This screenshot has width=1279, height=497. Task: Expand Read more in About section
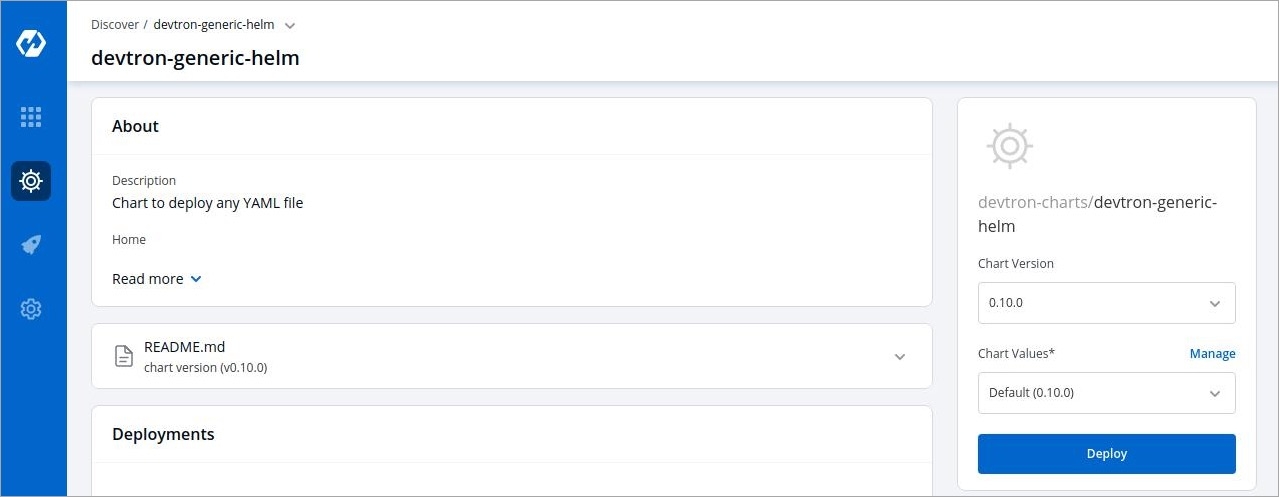point(157,279)
